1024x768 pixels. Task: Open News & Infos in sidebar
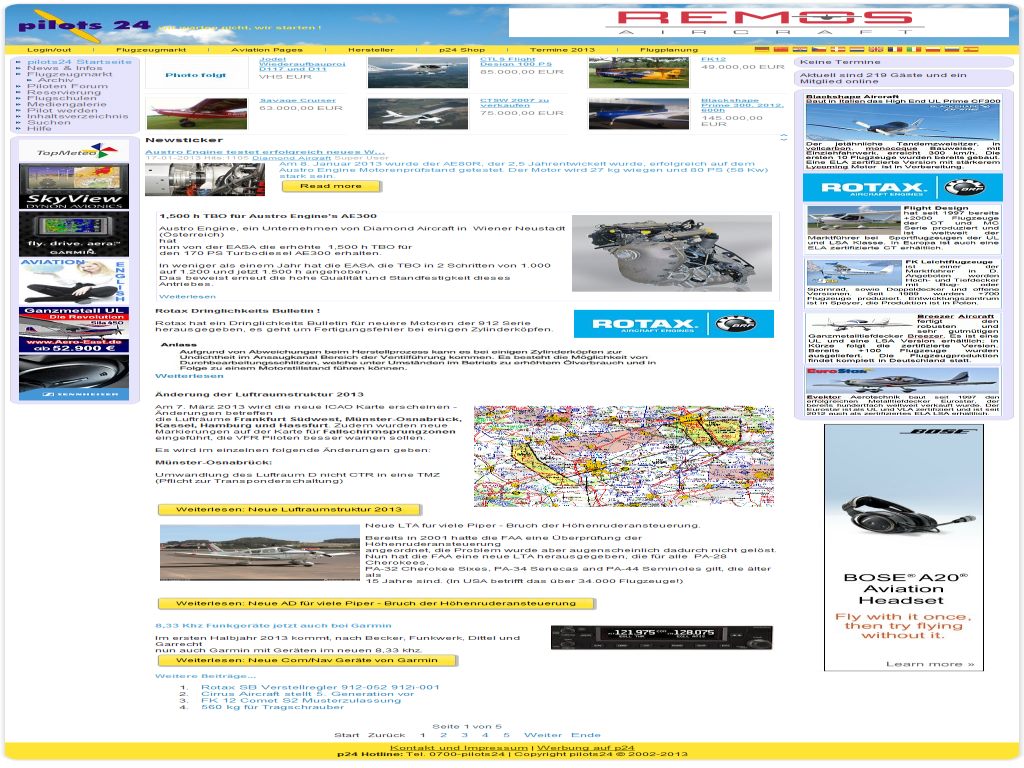click(x=65, y=68)
